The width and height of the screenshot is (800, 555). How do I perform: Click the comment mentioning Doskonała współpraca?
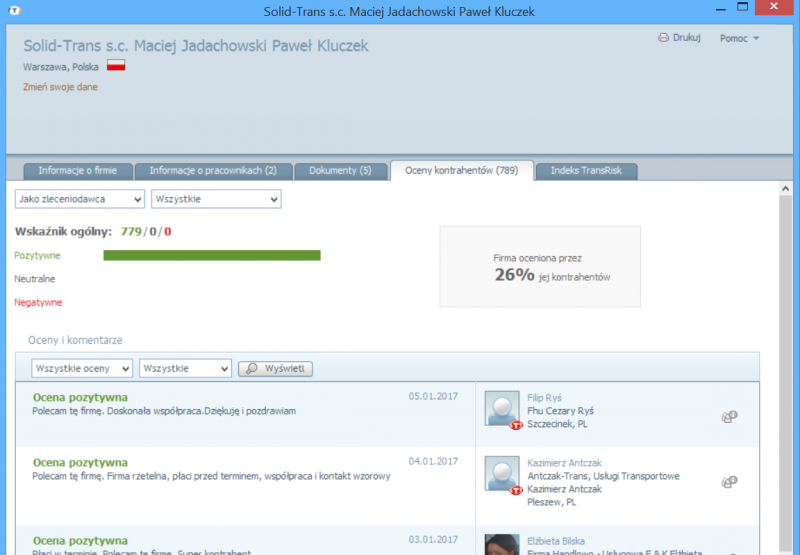coord(164,411)
